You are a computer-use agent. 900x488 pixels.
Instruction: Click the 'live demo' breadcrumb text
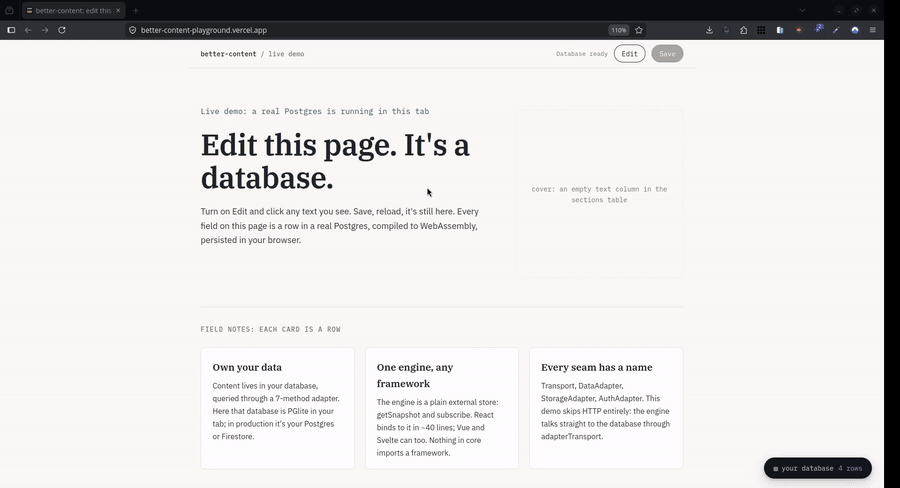(x=286, y=54)
